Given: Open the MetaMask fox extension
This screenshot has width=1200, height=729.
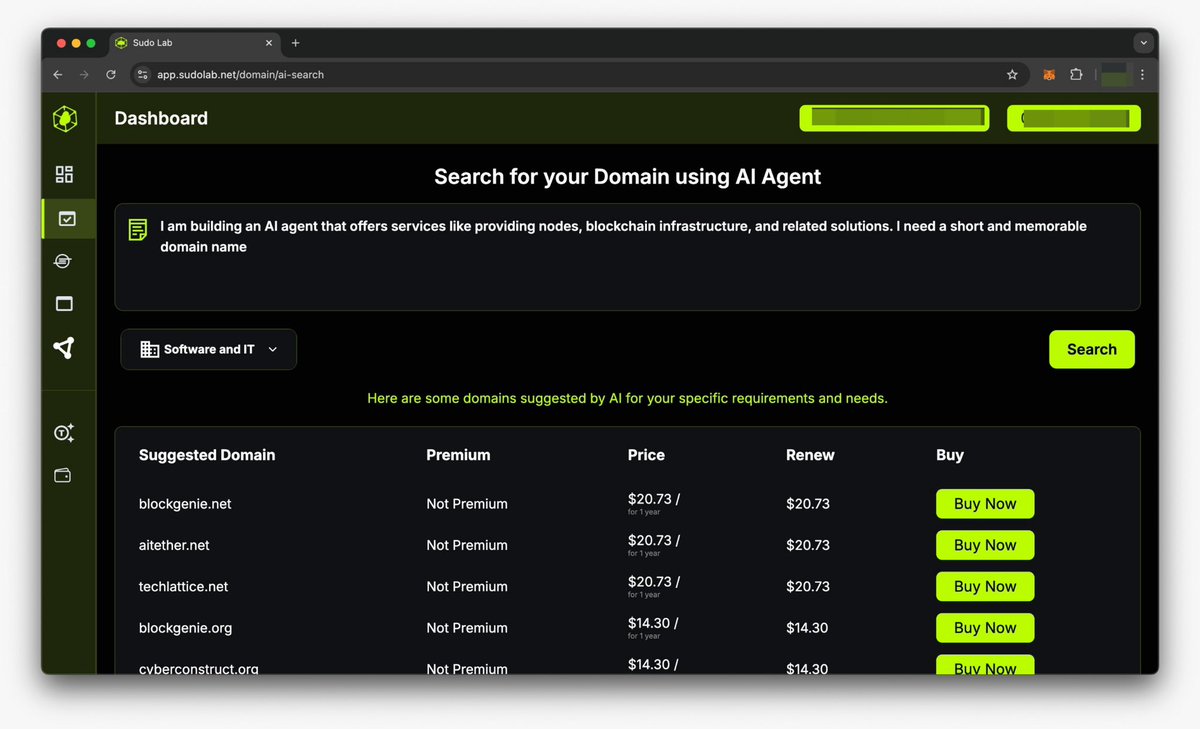Looking at the screenshot, I should (1049, 74).
